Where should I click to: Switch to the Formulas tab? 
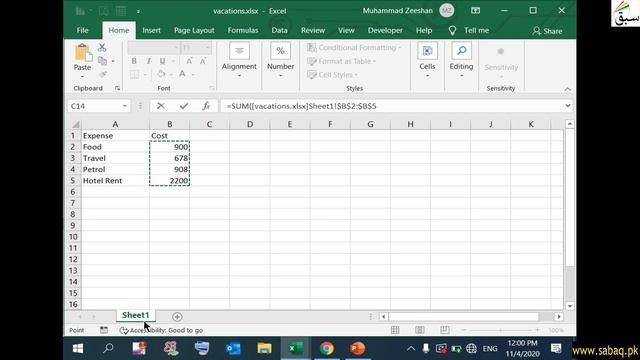tap(243, 31)
